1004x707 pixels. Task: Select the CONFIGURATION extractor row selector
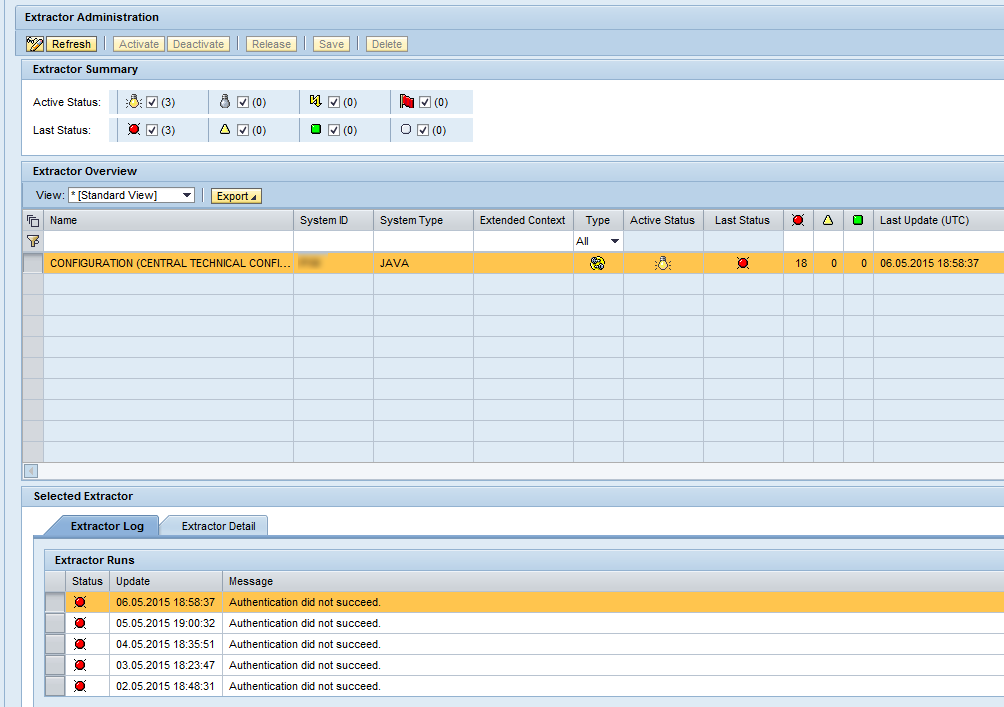[33, 263]
